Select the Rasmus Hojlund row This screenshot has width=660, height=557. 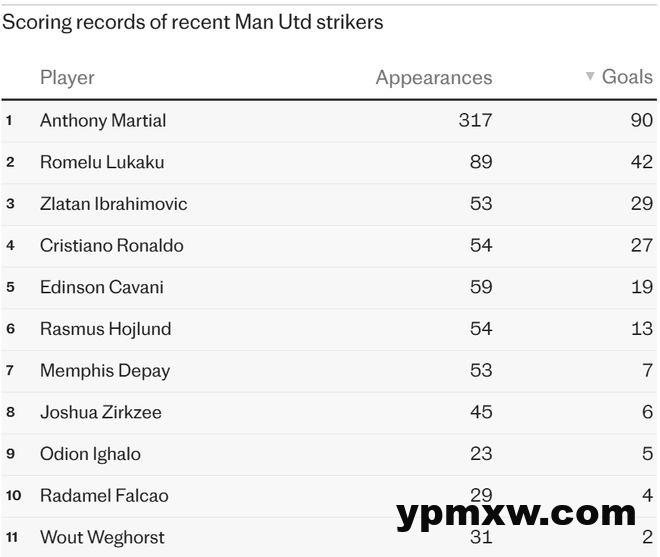(329, 329)
